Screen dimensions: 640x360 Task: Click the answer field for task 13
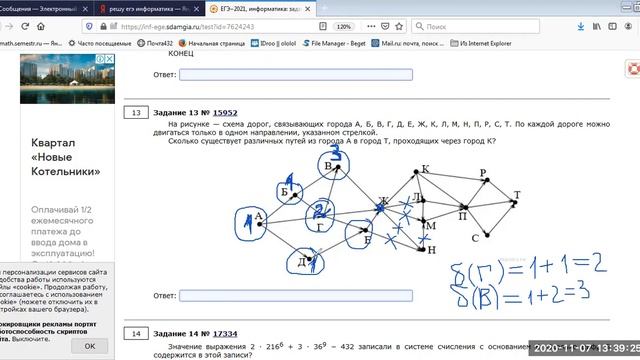coord(296,296)
